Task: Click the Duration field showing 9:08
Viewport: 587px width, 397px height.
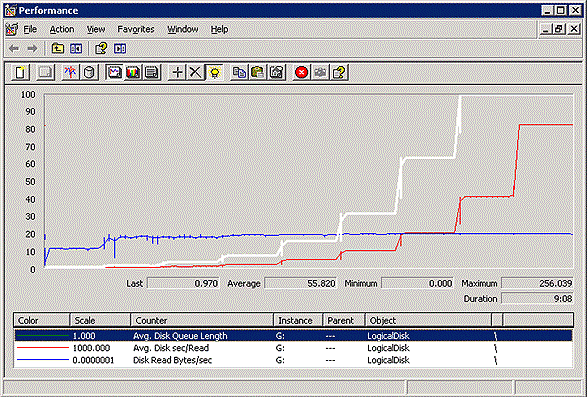Action: pyautogui.click(x=537, y=298)
